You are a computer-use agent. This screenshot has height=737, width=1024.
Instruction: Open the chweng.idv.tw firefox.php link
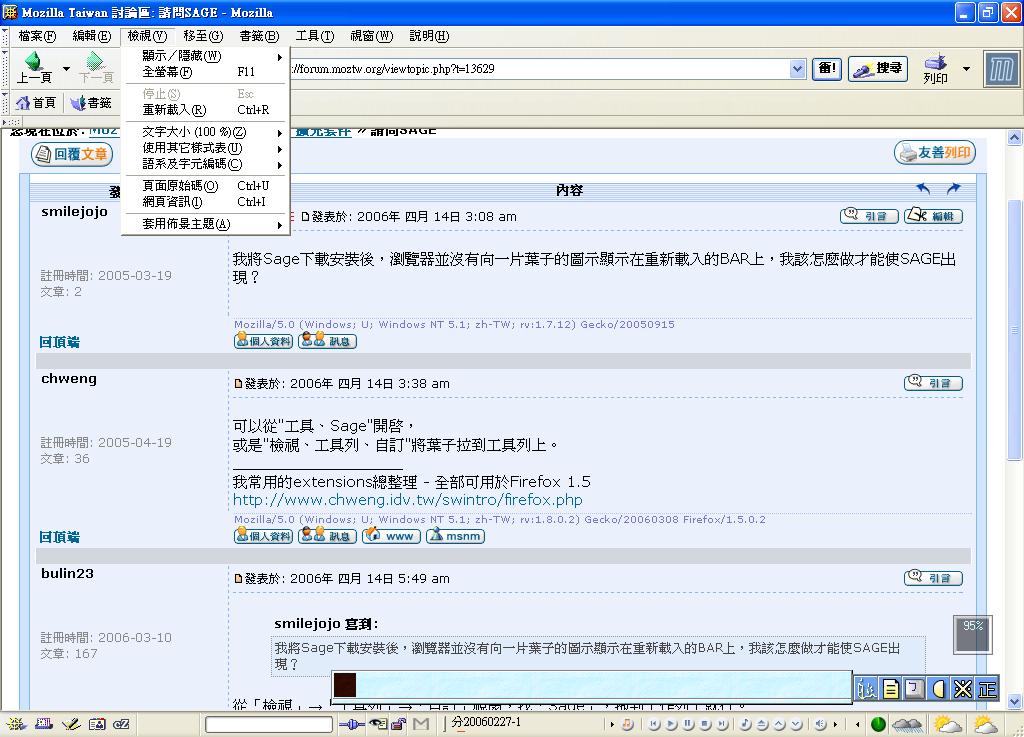click(407, 500)
